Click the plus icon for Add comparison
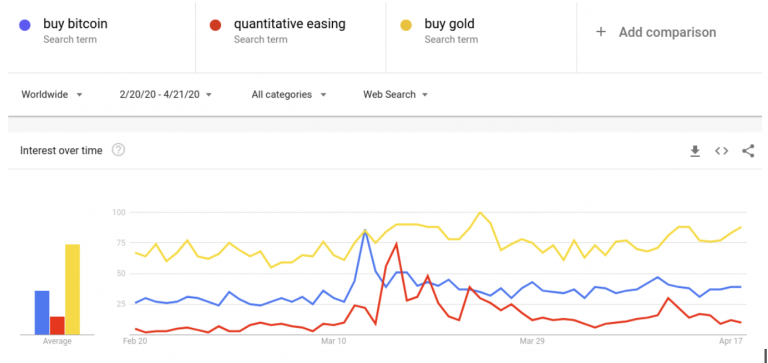 pos(600,32)
